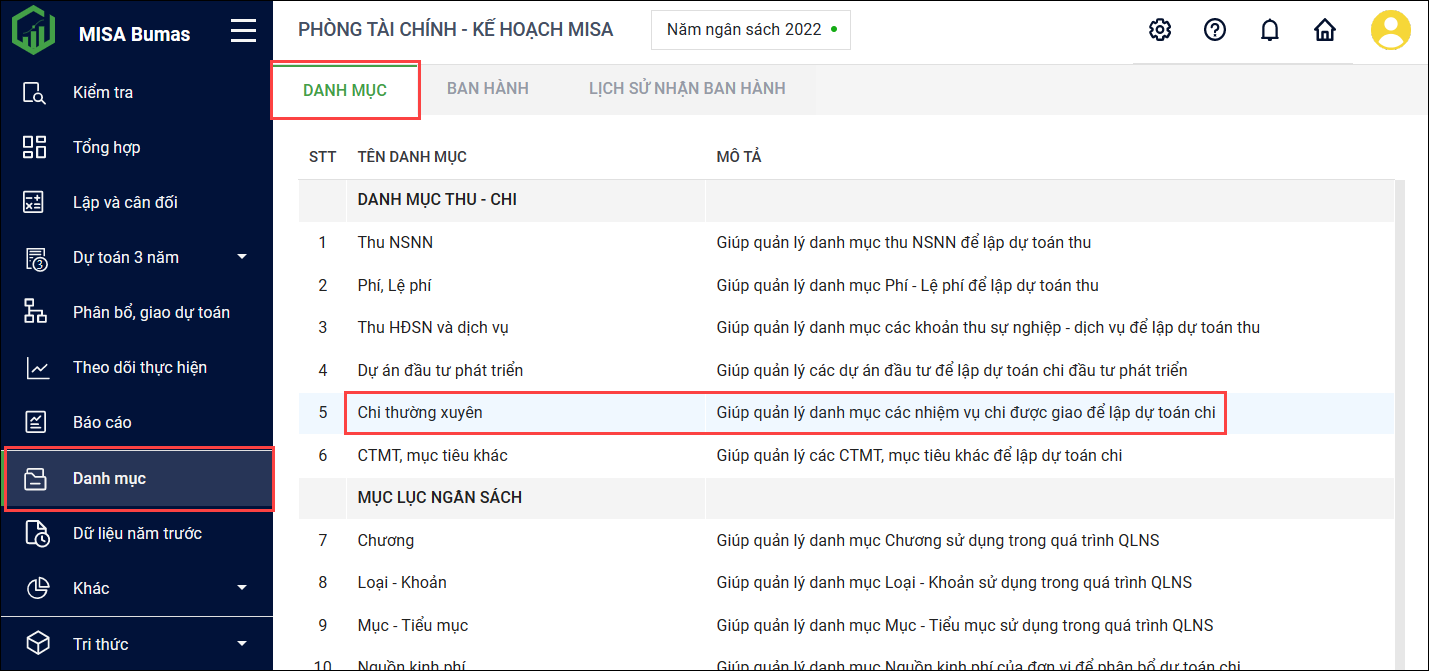Open the Mục - Tiểu mục category row
Viewport: 1429px width, 671px height.
[x=412, y=626]
